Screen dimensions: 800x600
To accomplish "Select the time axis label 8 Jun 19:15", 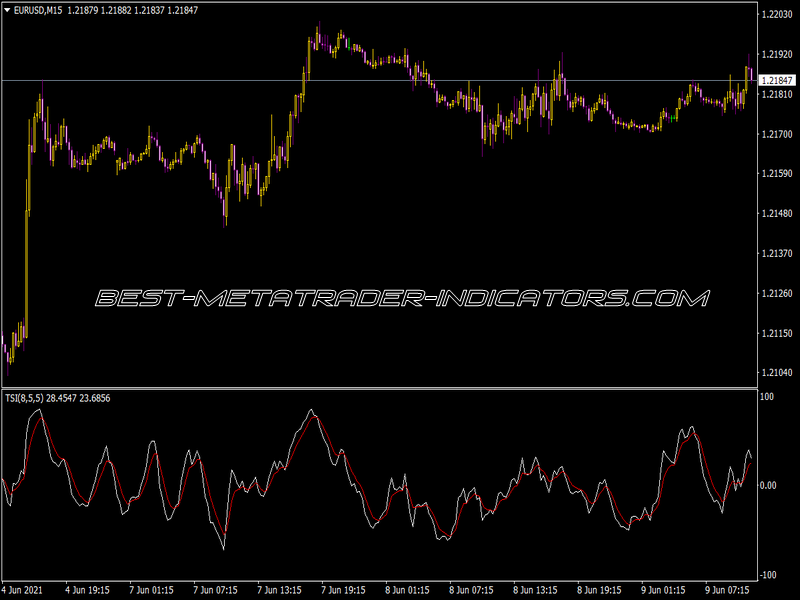I will point(599,590).
